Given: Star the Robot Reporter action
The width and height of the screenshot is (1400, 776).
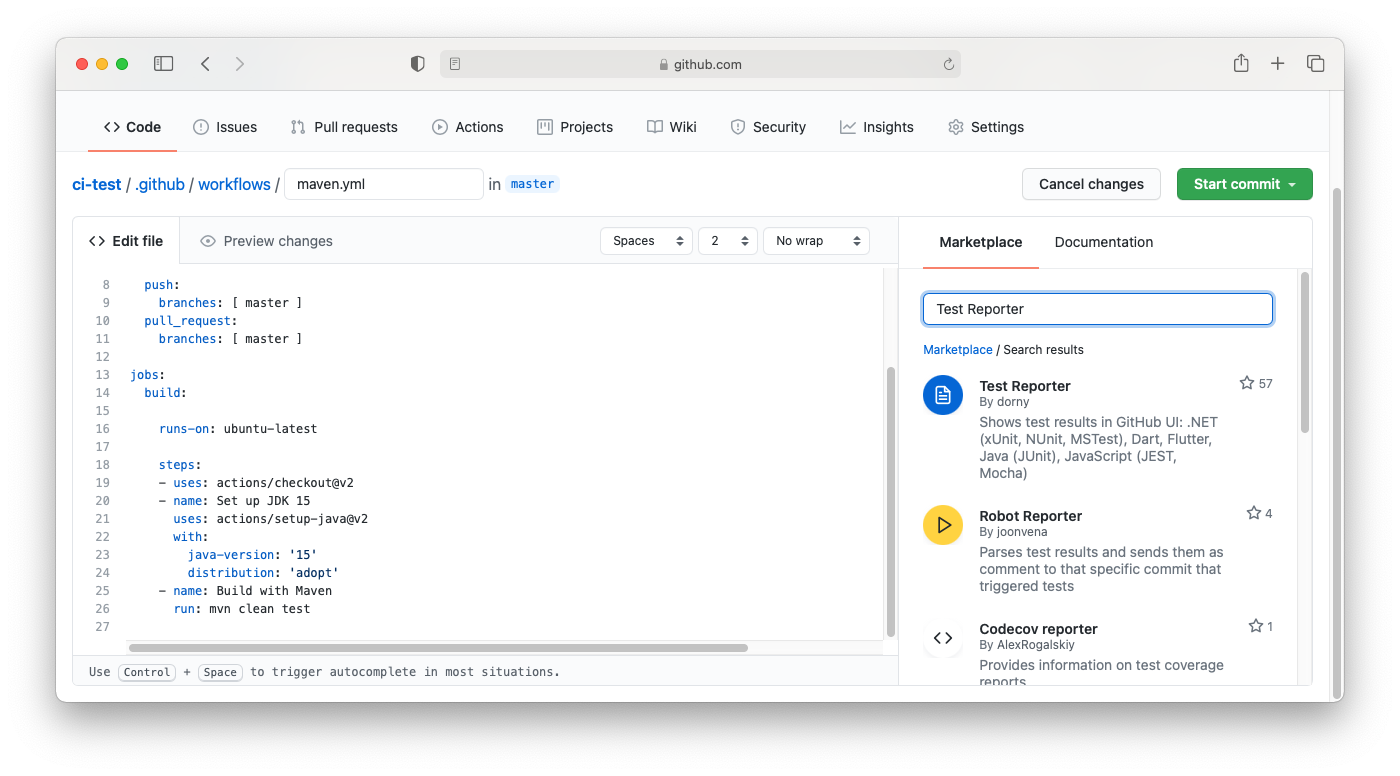Looking at the screenshot, I should click(x=1254, y=513).
